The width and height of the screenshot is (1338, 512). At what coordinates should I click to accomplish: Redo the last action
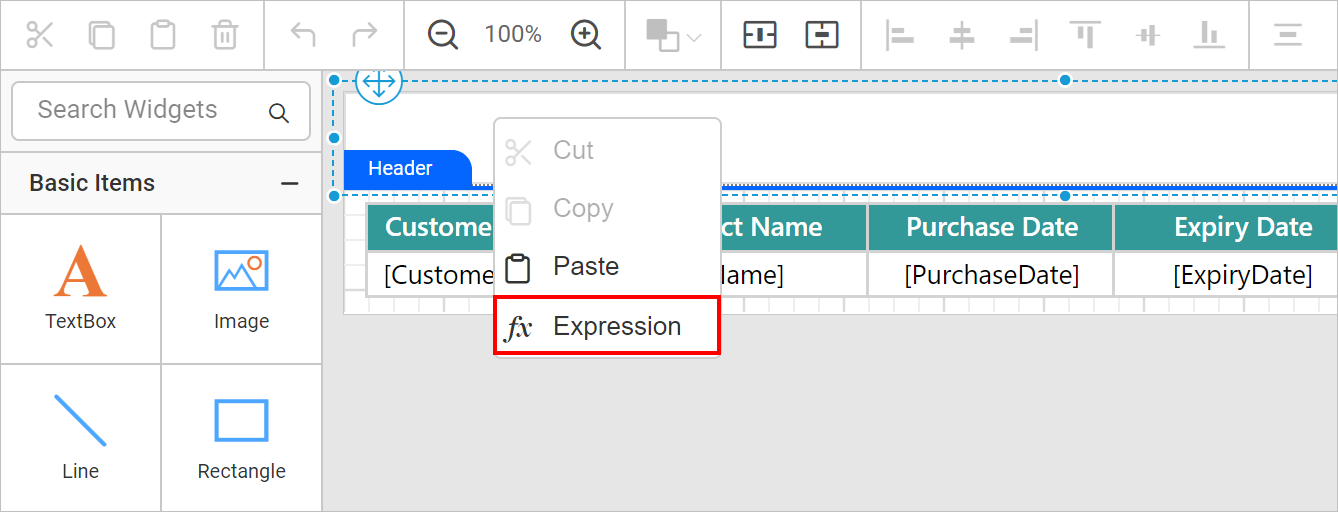[x=365, y=35]
